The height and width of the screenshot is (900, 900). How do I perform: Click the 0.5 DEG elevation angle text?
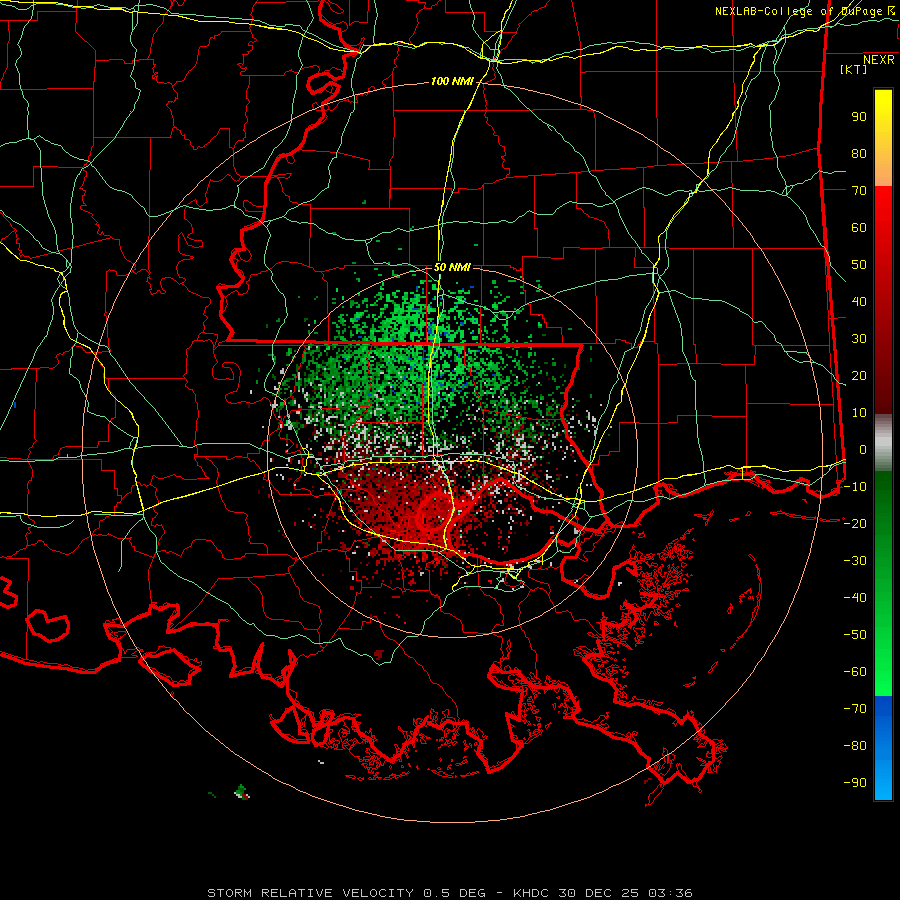click(455, 893)
